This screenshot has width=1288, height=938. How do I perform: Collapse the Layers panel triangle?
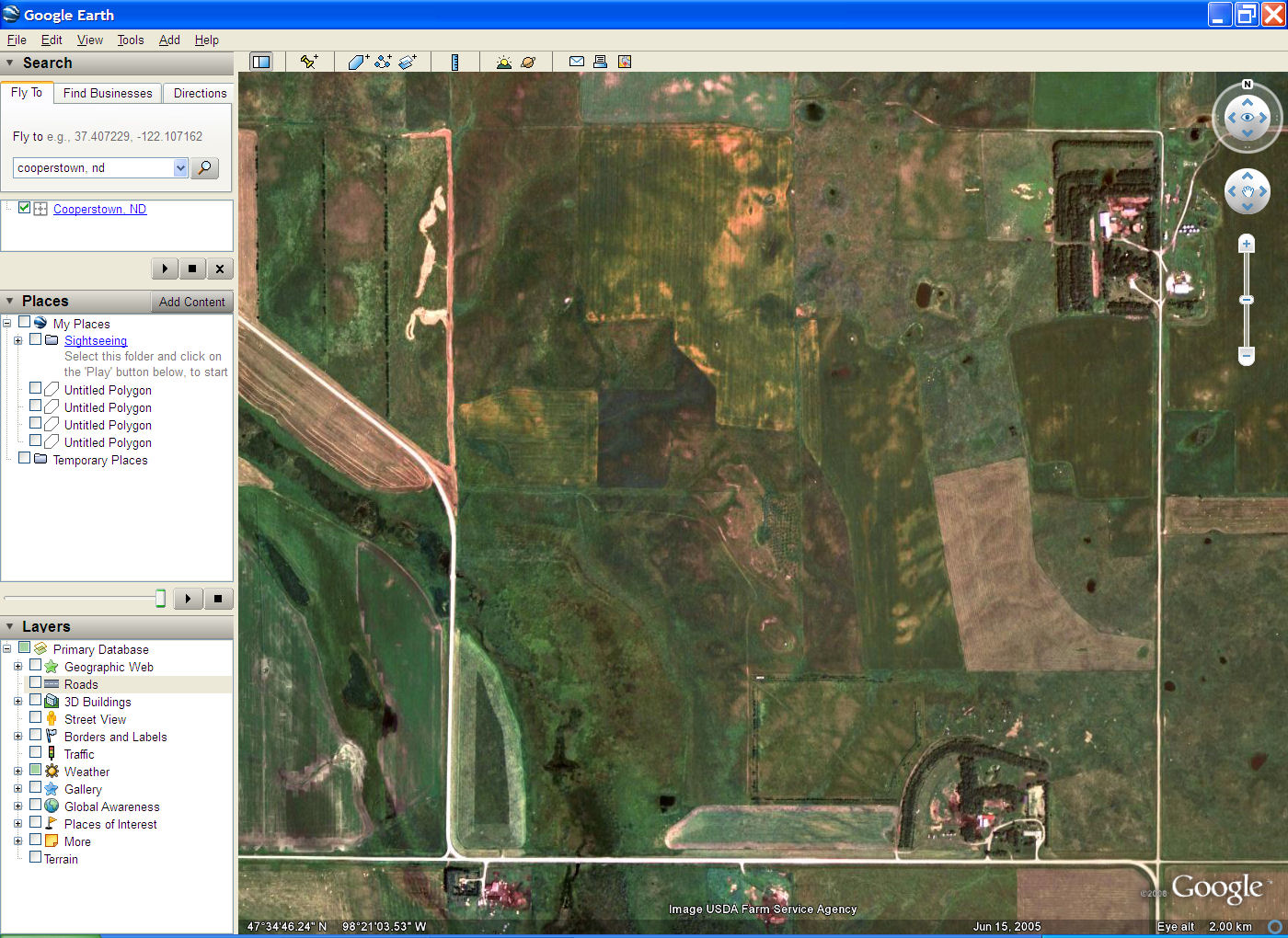[10, 626]
